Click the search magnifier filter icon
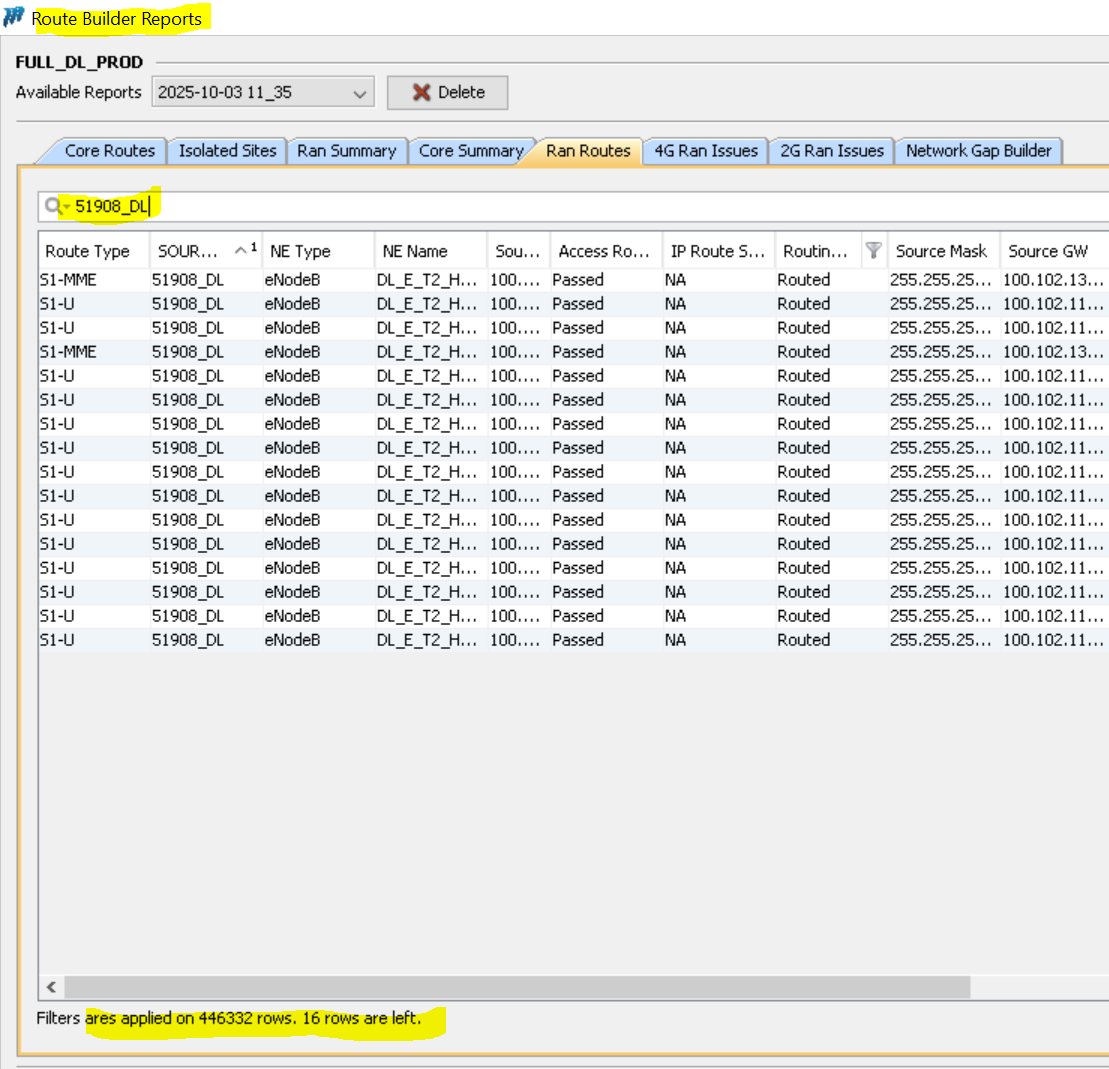1109x1069 pixels. (54, 207)
